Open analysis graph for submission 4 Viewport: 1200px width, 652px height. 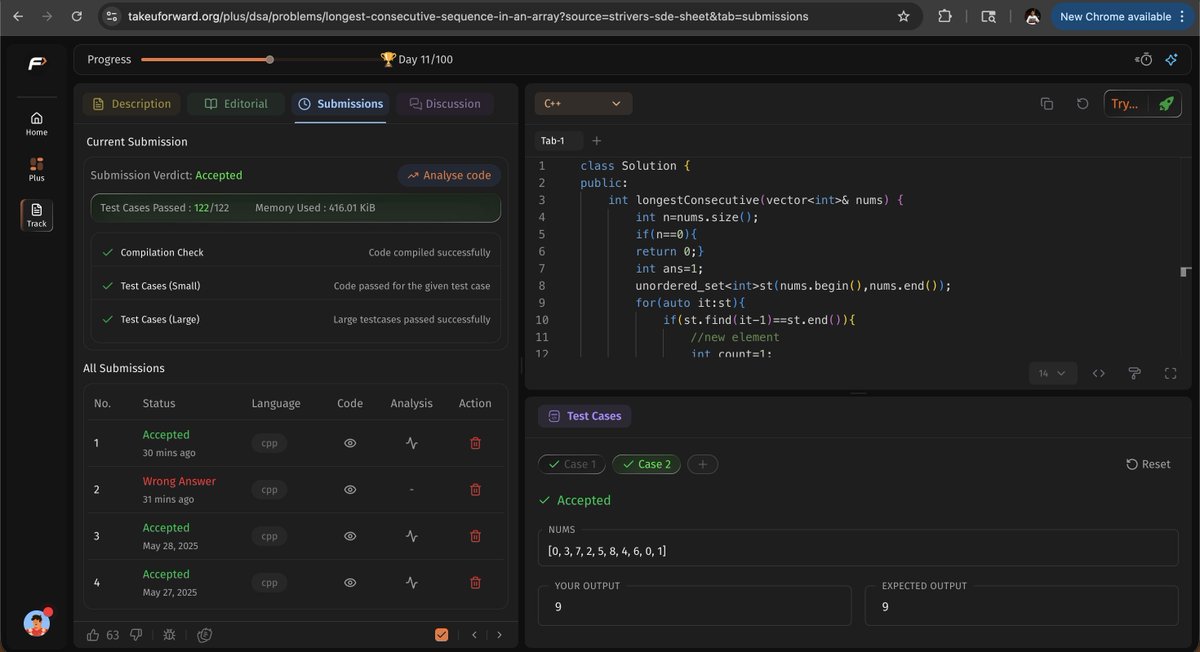411,582
